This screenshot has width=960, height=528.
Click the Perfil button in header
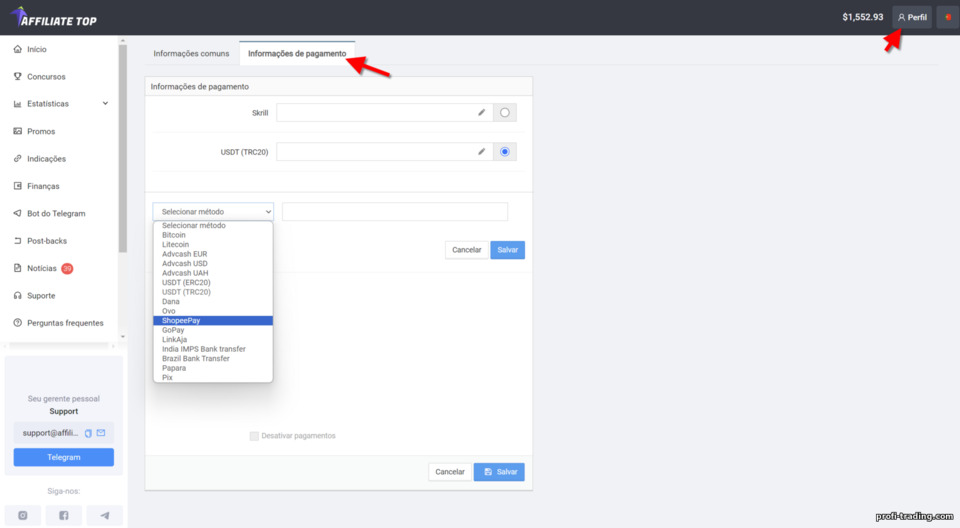[912, 17]
